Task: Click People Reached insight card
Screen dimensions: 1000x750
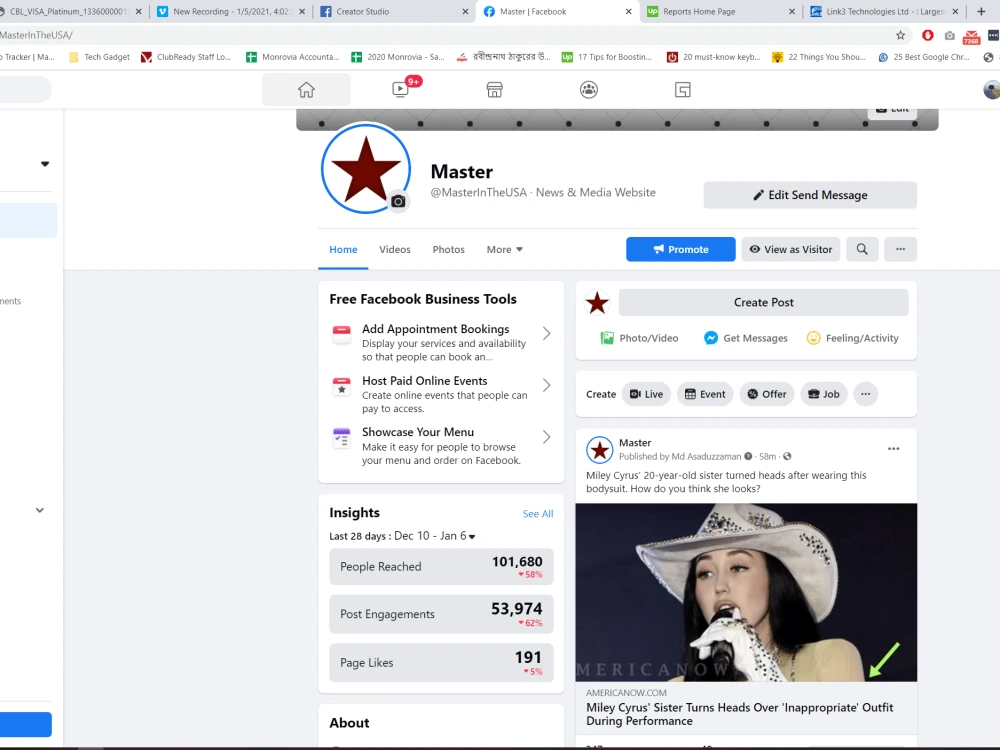Action: pyautogui.click(x=441, y=566)
